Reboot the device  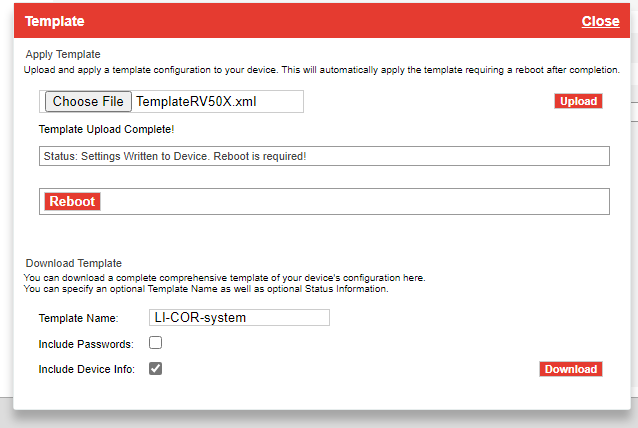pyautogui.click(x=72, y=201)
